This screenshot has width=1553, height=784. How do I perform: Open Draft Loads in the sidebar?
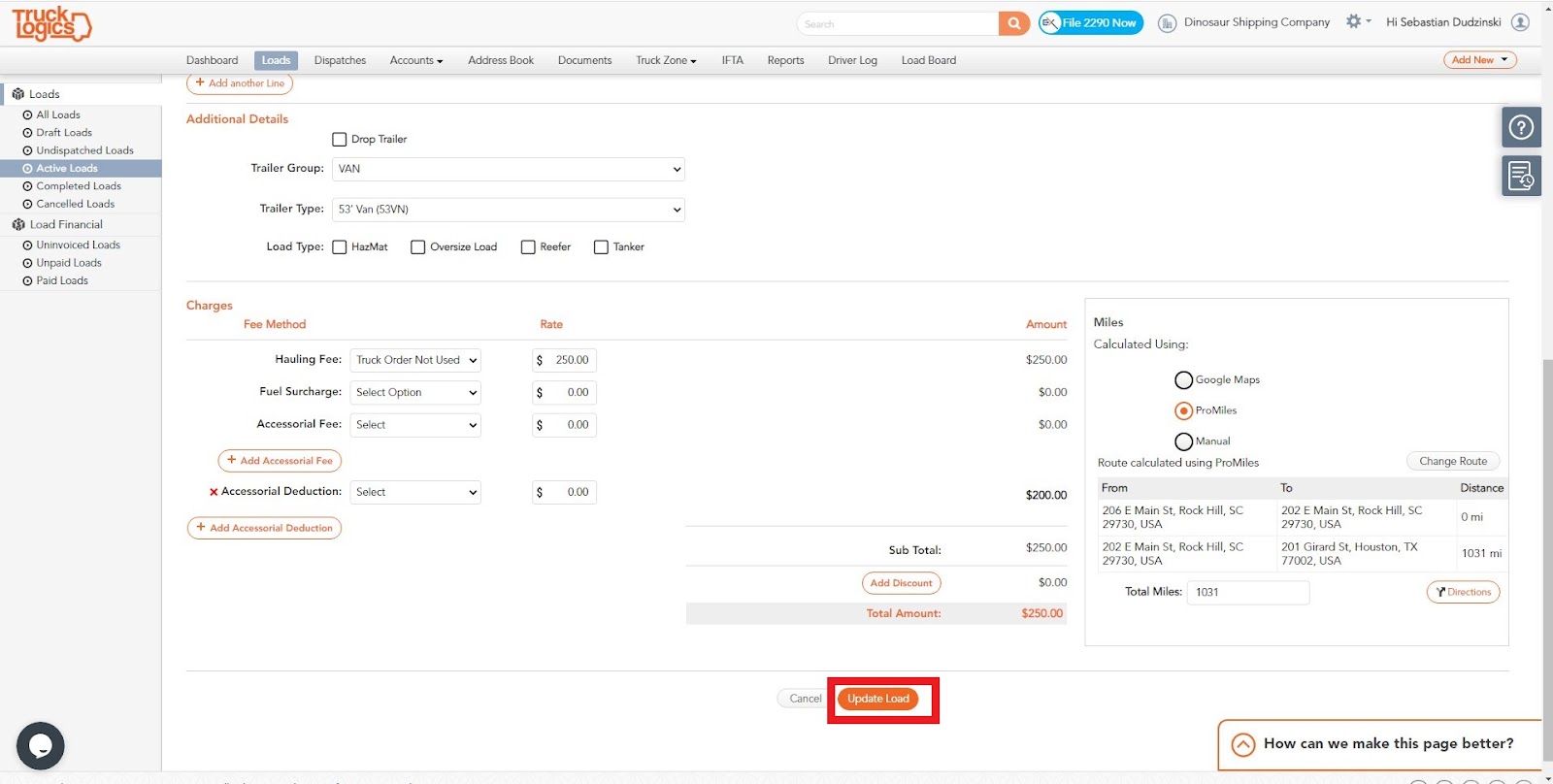point(64,133)
